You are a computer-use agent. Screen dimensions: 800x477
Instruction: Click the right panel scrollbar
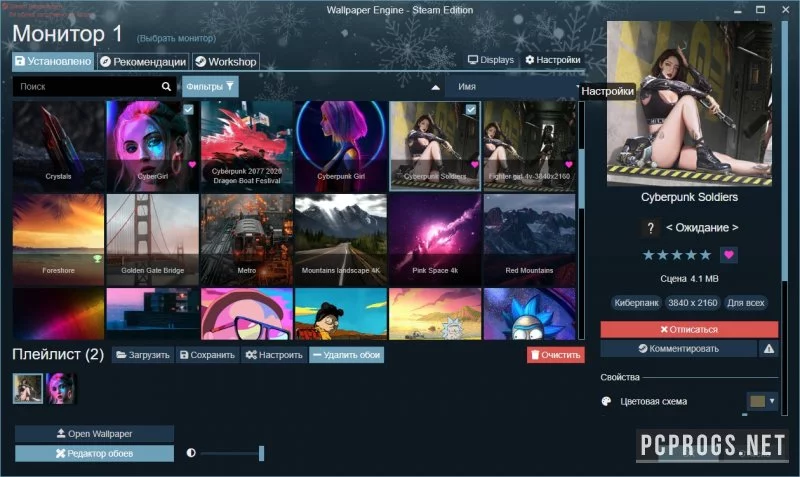click(784, 150)
